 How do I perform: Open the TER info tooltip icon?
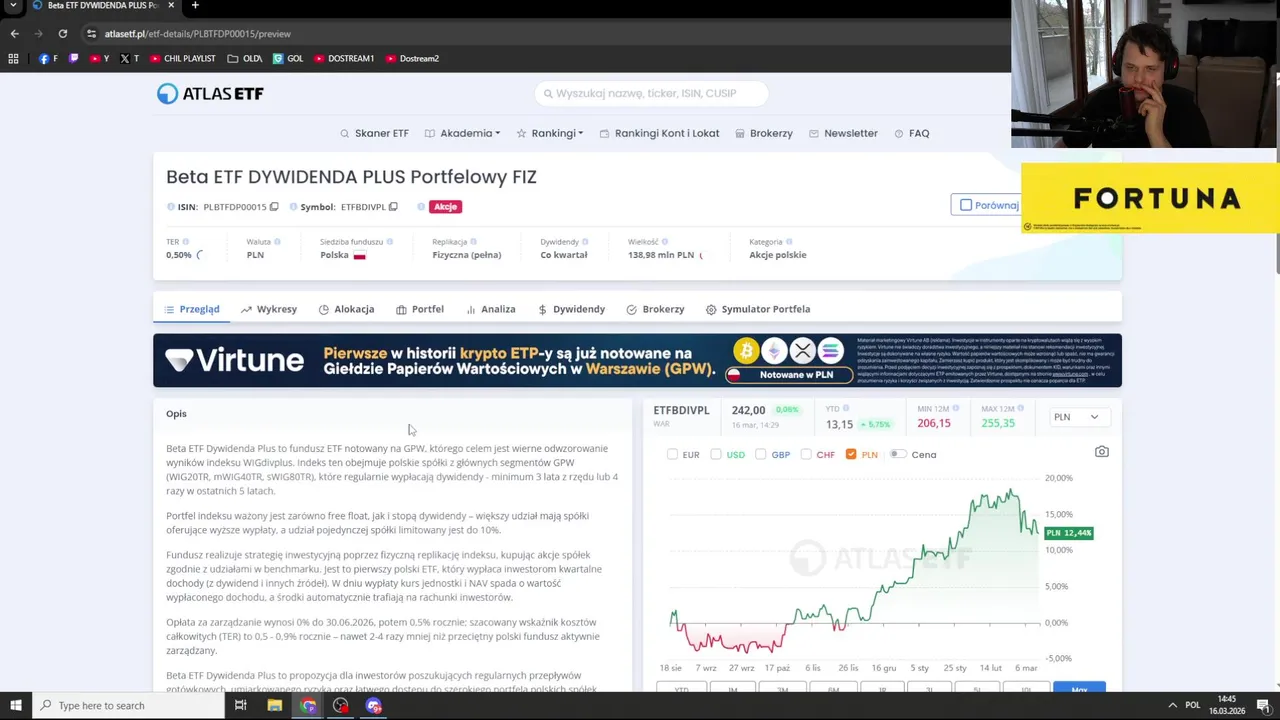pyautogui.click(x=188, y=242)
